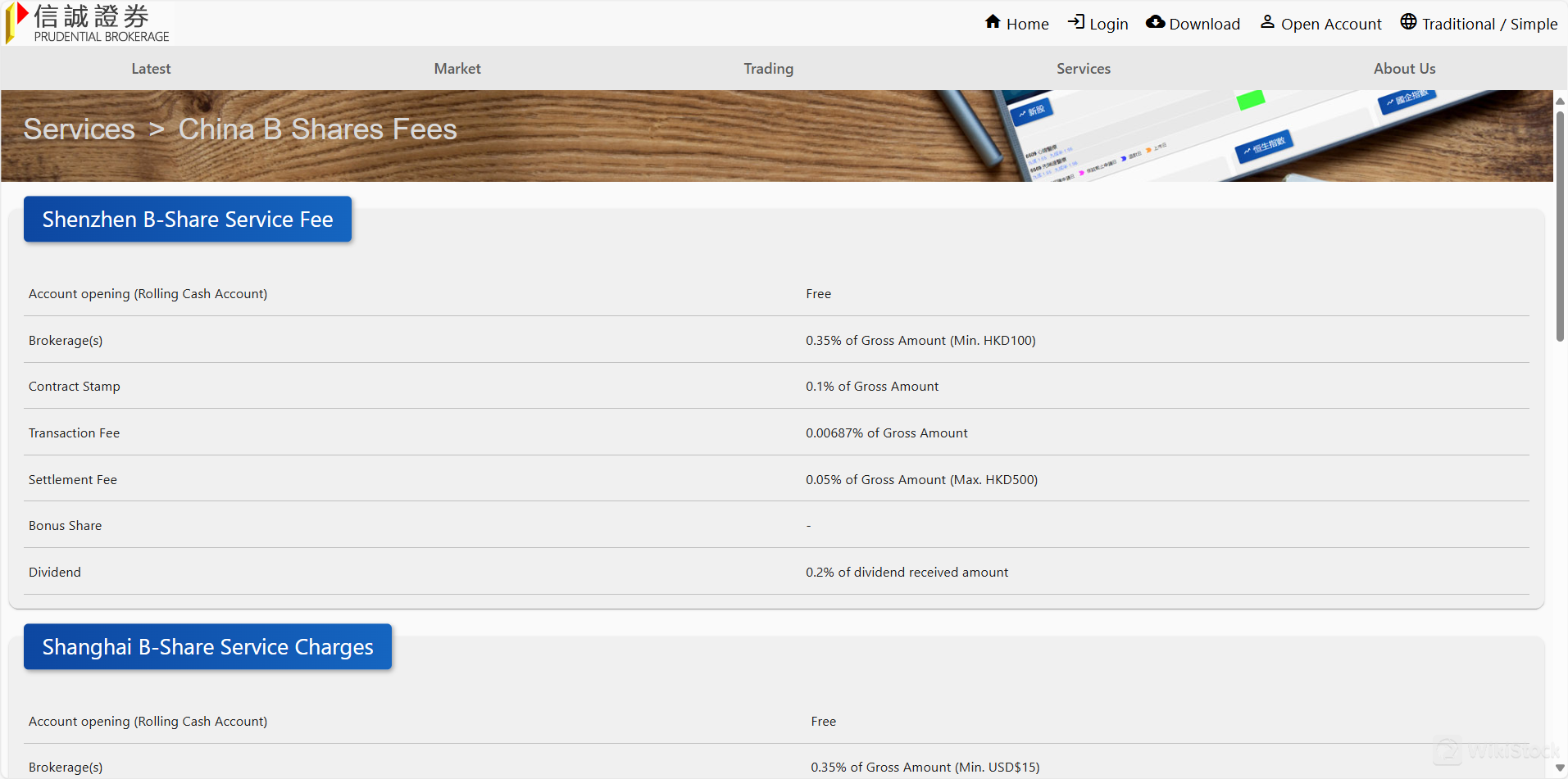The height and width of the screenshot is (779, 1568).
Task: Click the Open Account person icon
Action: [1267, 22]
